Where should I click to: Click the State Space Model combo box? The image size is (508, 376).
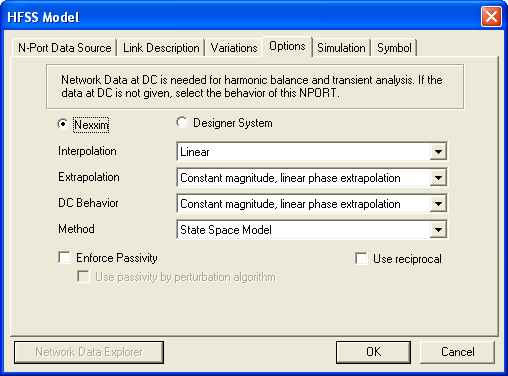(312, 230)
